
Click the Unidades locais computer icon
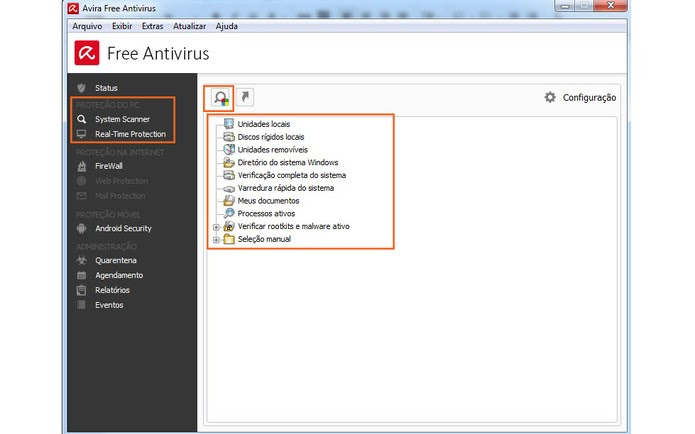pos(229,124)
